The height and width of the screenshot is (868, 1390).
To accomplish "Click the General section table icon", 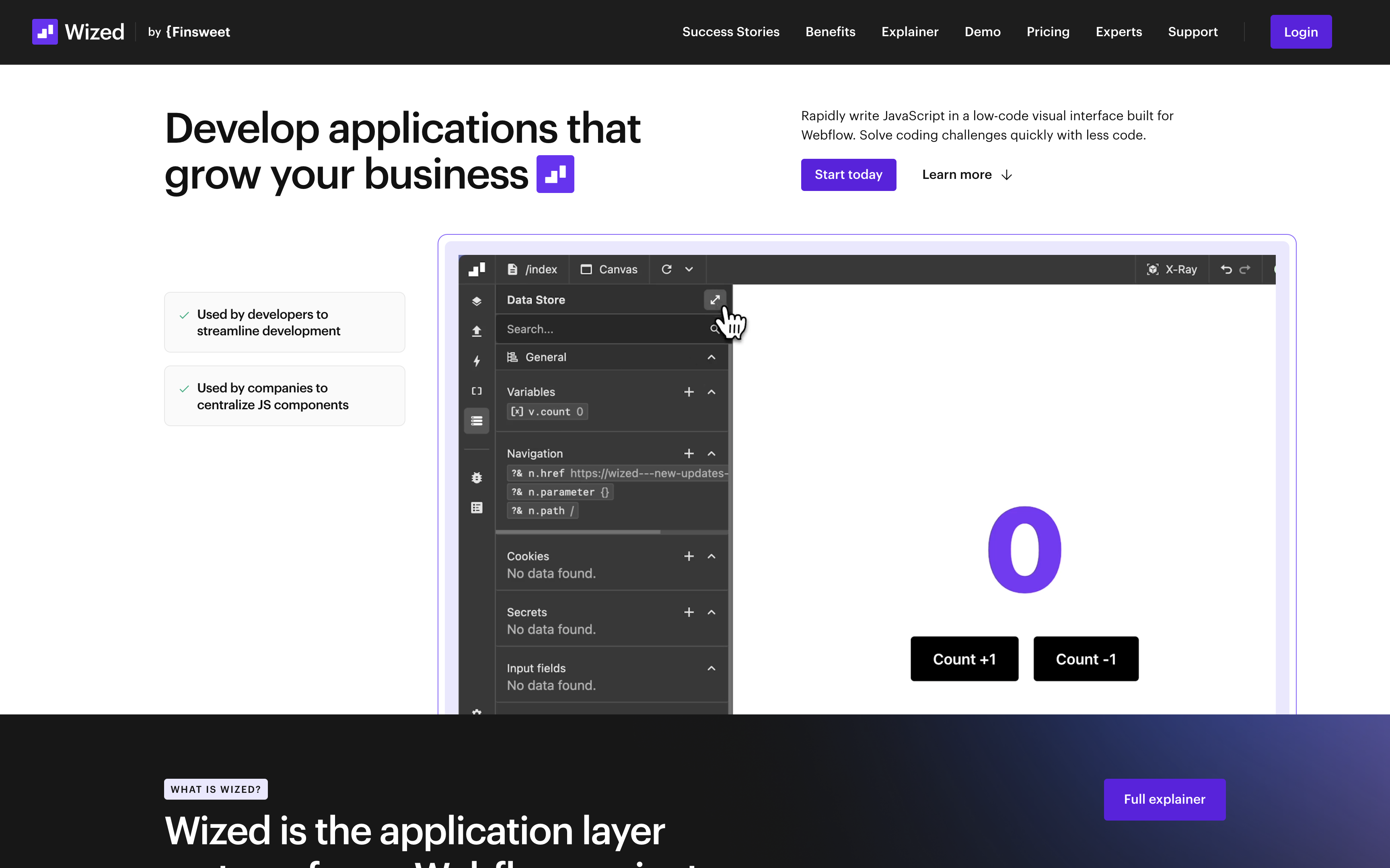I will (512, 357).
